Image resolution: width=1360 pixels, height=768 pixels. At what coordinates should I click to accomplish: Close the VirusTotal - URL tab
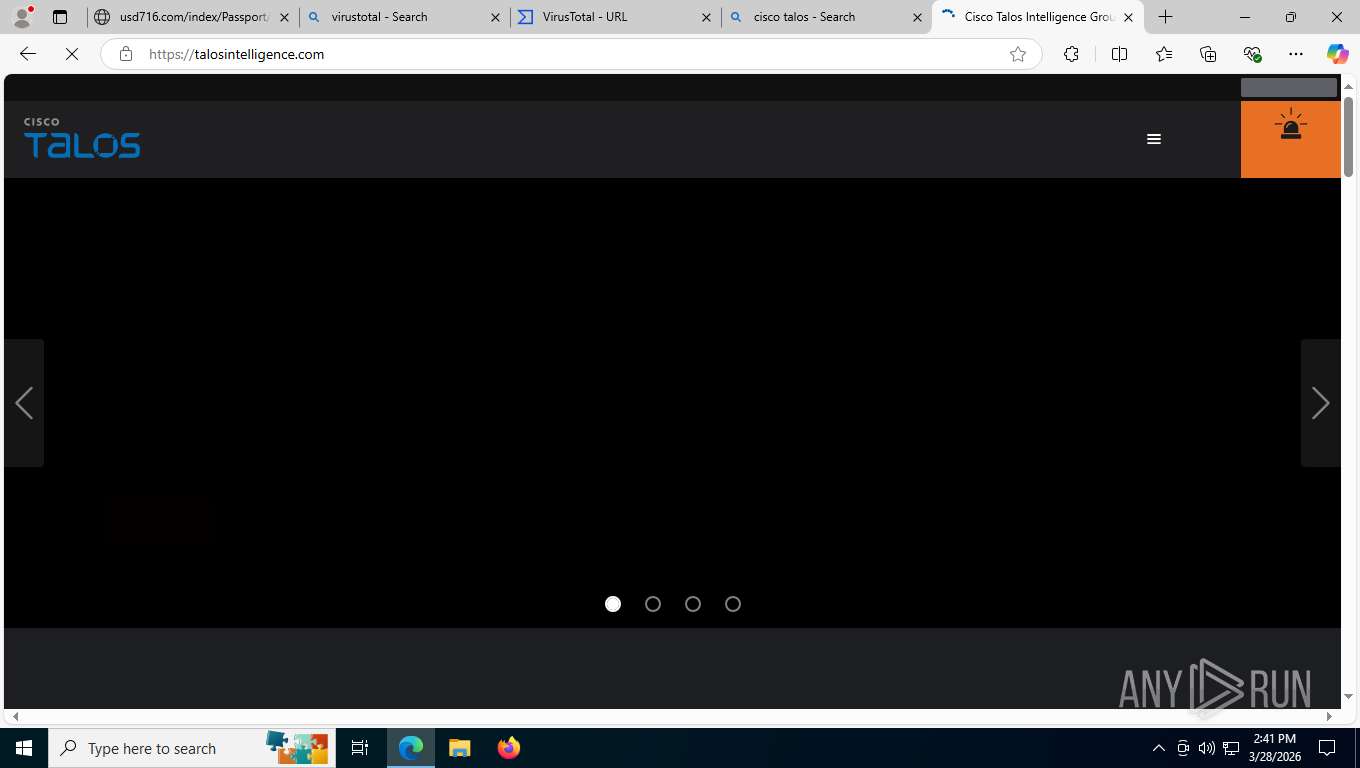(707, 17)
